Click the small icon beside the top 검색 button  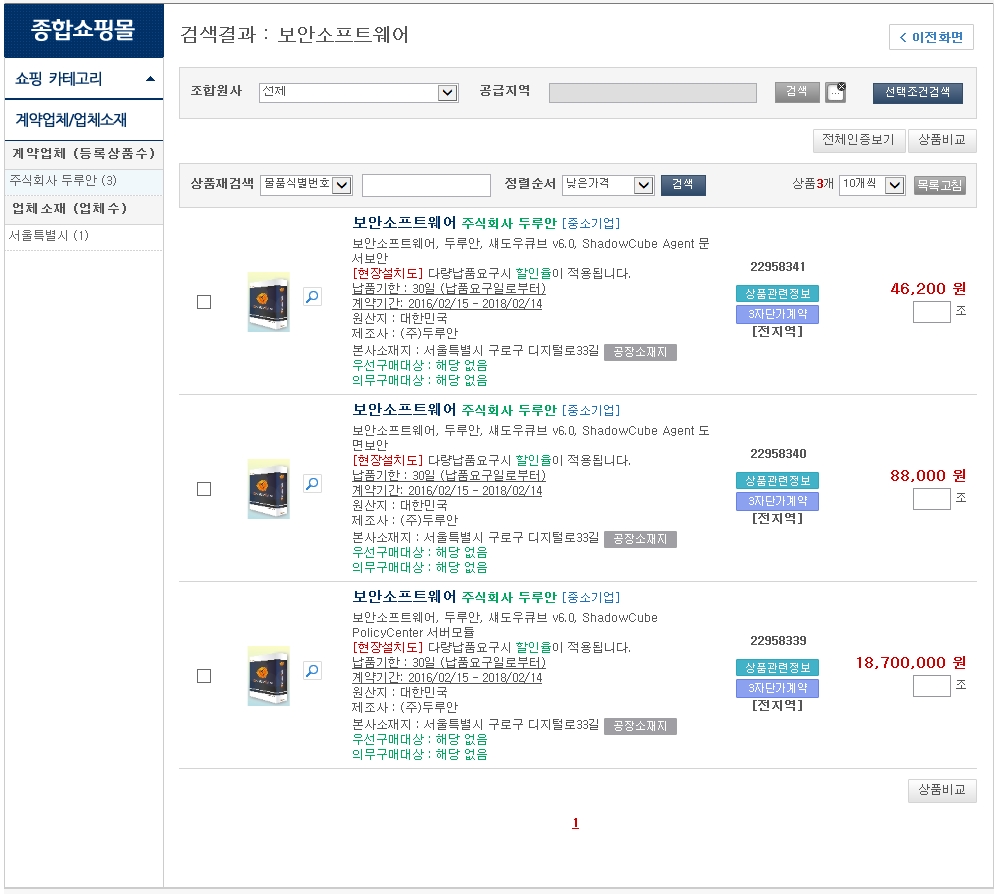tap(835, 92)
